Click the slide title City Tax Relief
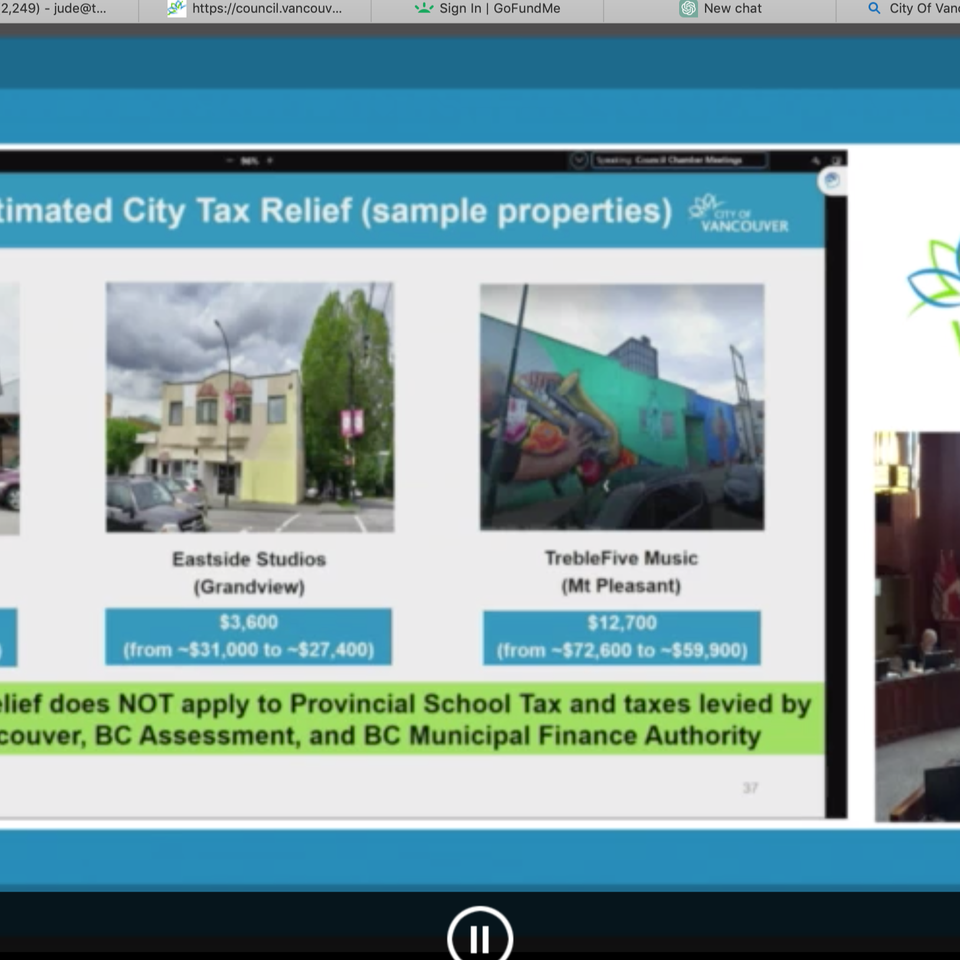The width and height of the screenshot is (960, 960). click(x=336, y=211)
